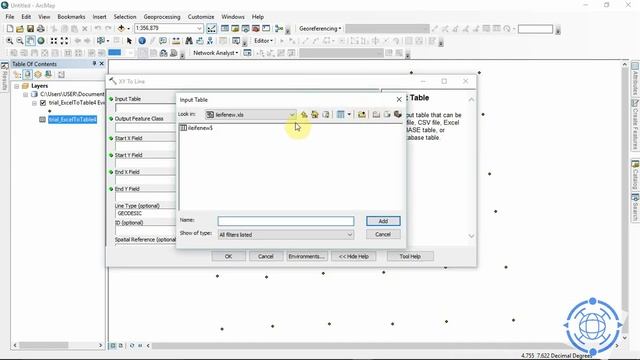
Task: Click the << Hide Help button
Action: click(353, 256)
